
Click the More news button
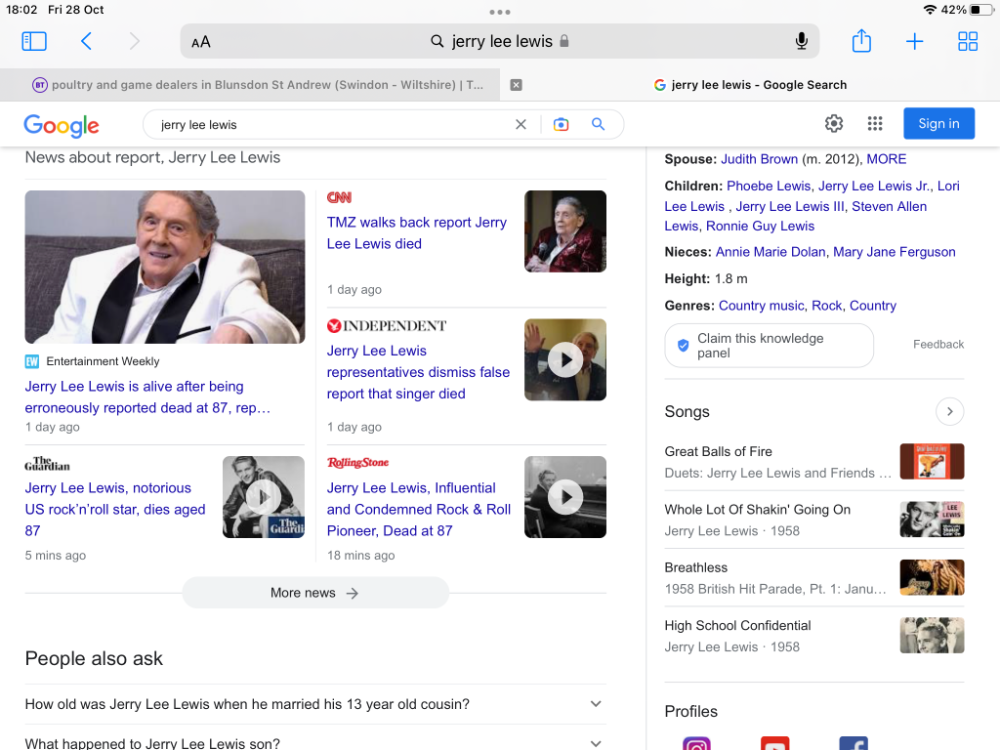[315, 593]
